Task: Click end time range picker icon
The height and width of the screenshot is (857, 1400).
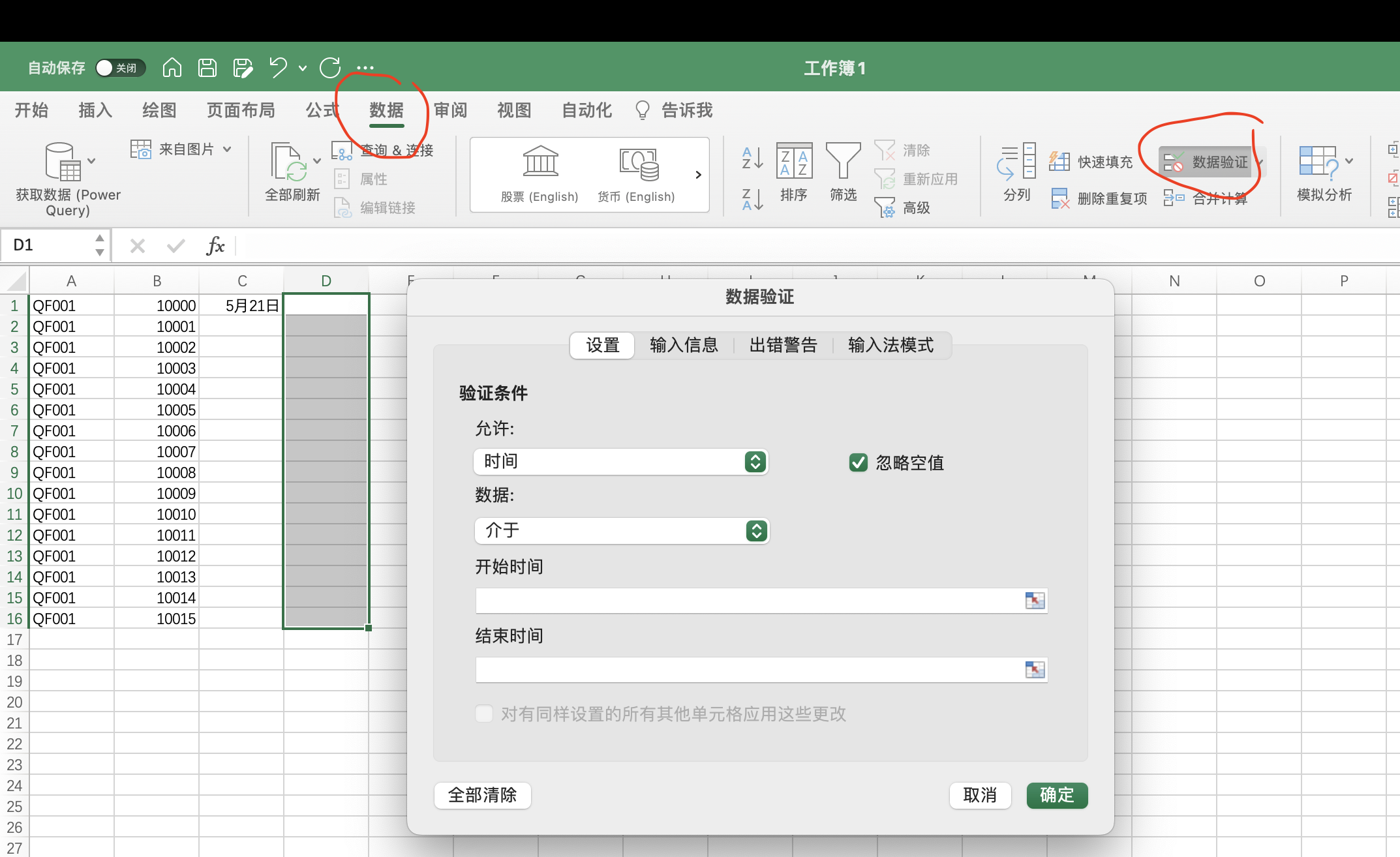Action: (1035, 669)
